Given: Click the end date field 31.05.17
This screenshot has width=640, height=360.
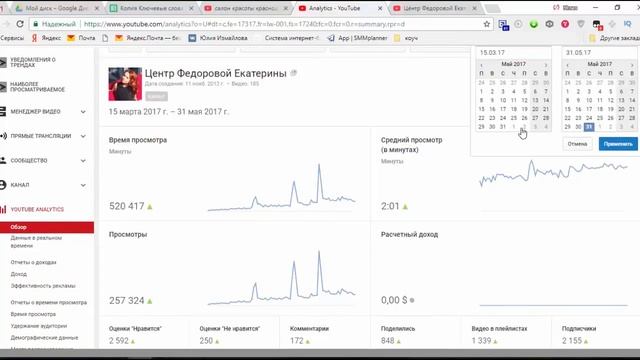Looking at the screenshot, I should (x=600, y=53).
